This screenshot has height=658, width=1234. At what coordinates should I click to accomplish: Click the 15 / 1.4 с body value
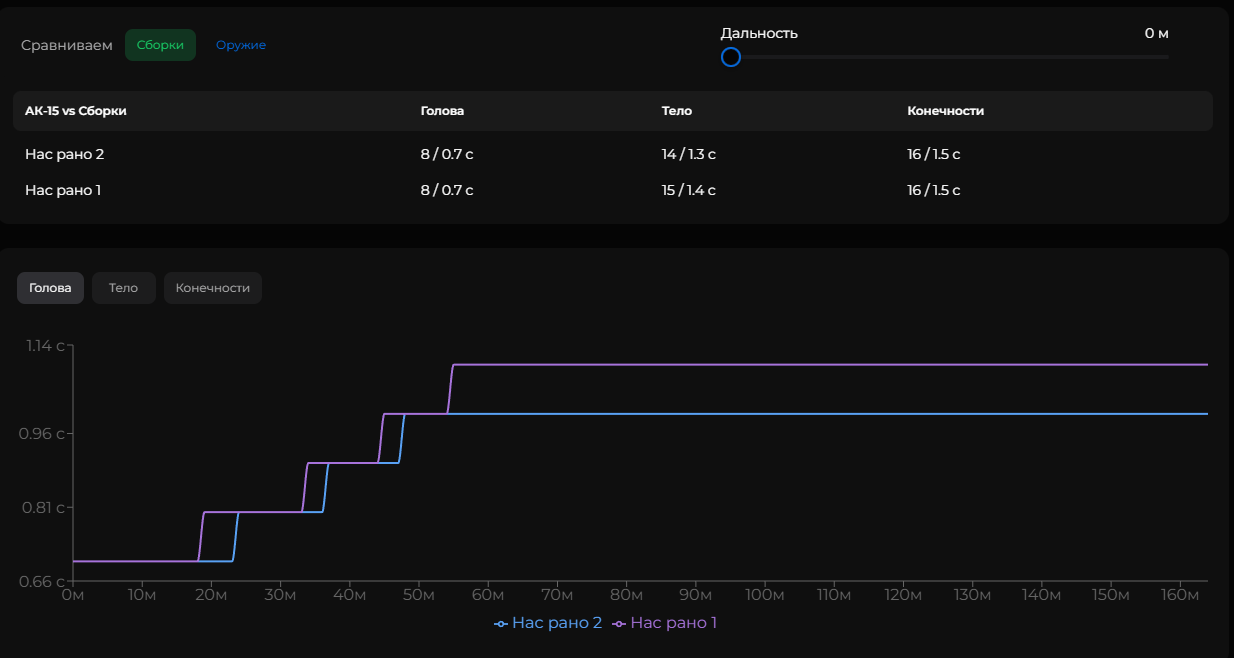pos(688,190)
